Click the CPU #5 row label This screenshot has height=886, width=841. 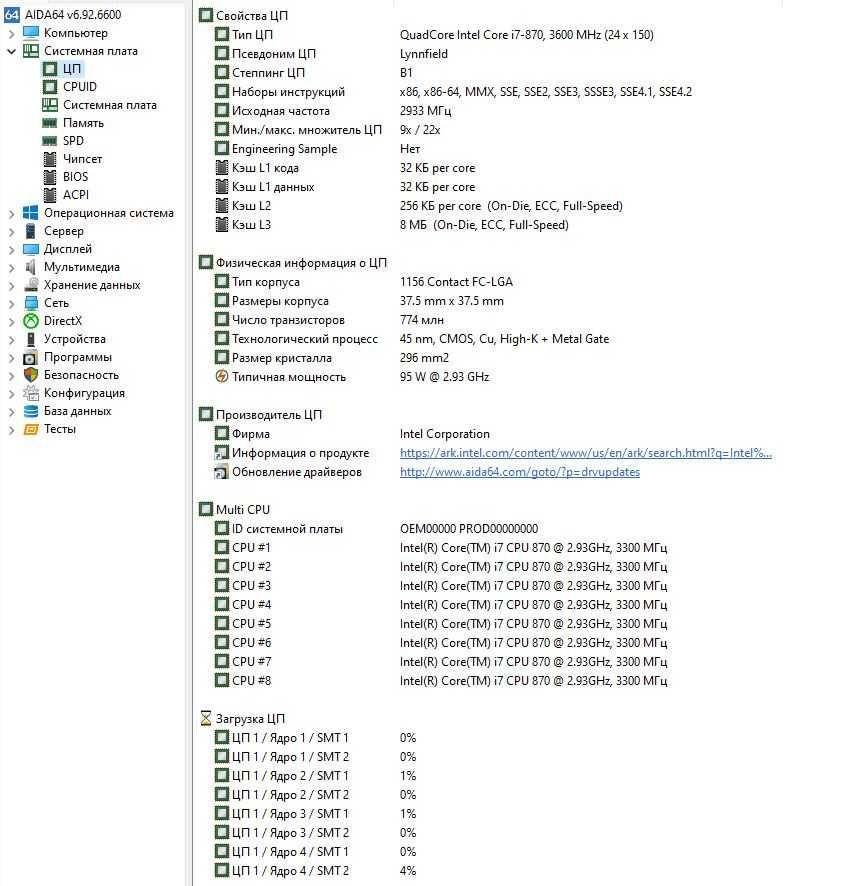[x=252, y=624]
